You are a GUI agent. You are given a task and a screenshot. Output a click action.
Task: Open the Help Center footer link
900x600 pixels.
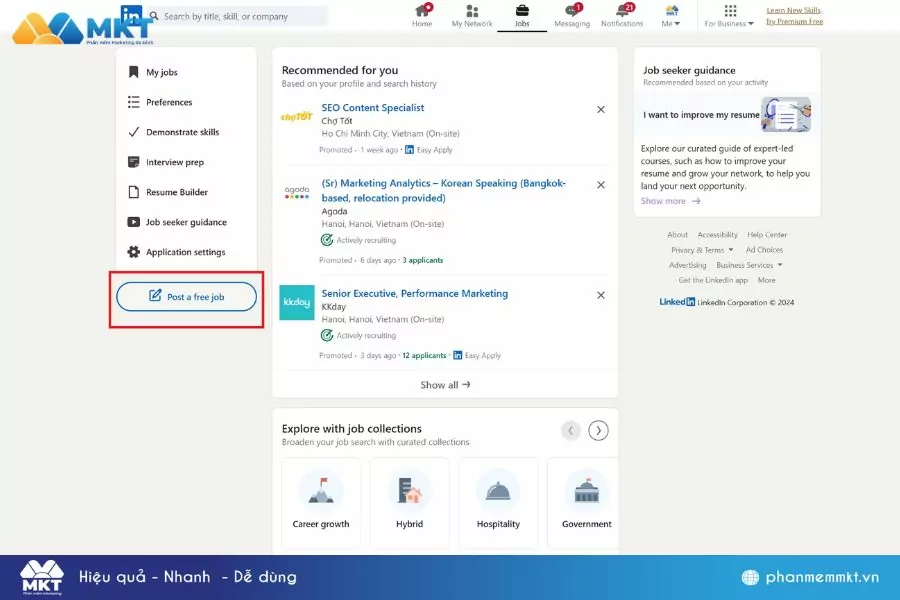767,235
